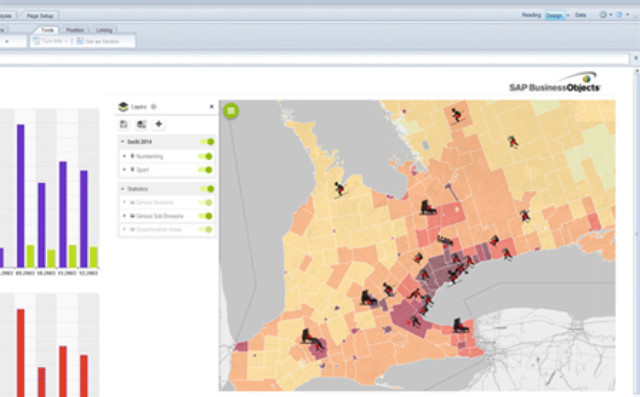The height and width of the screenshot is (397, 640).
Task: Toggle the Census Sub-Divisions layer switch
Action: [205, 216]
